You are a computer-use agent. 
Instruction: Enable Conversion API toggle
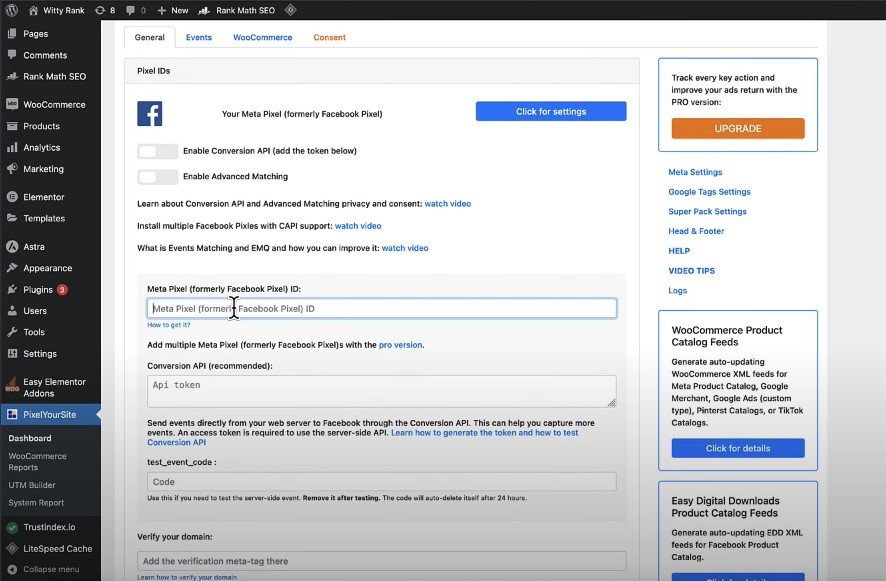click(x=157, y=151)
